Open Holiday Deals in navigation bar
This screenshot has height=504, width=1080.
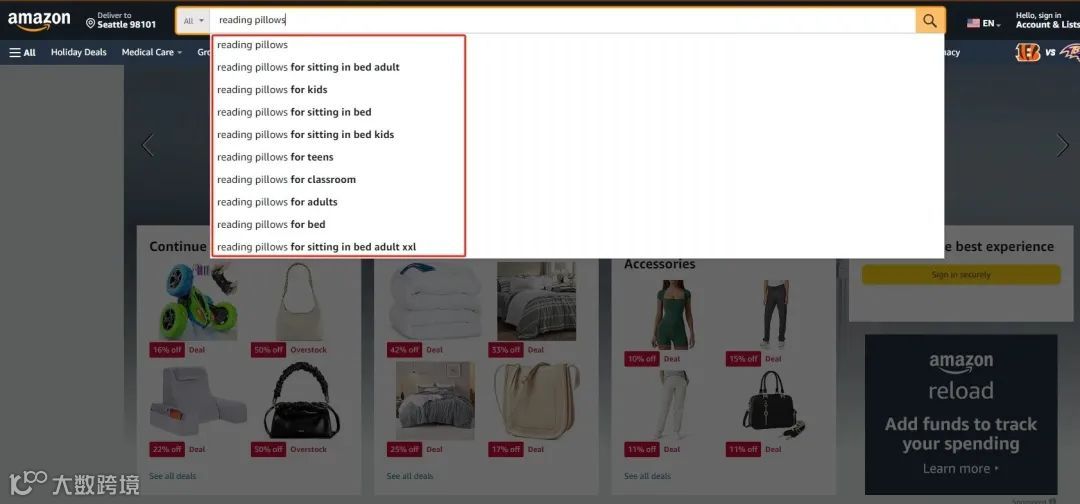click(79, 52)
